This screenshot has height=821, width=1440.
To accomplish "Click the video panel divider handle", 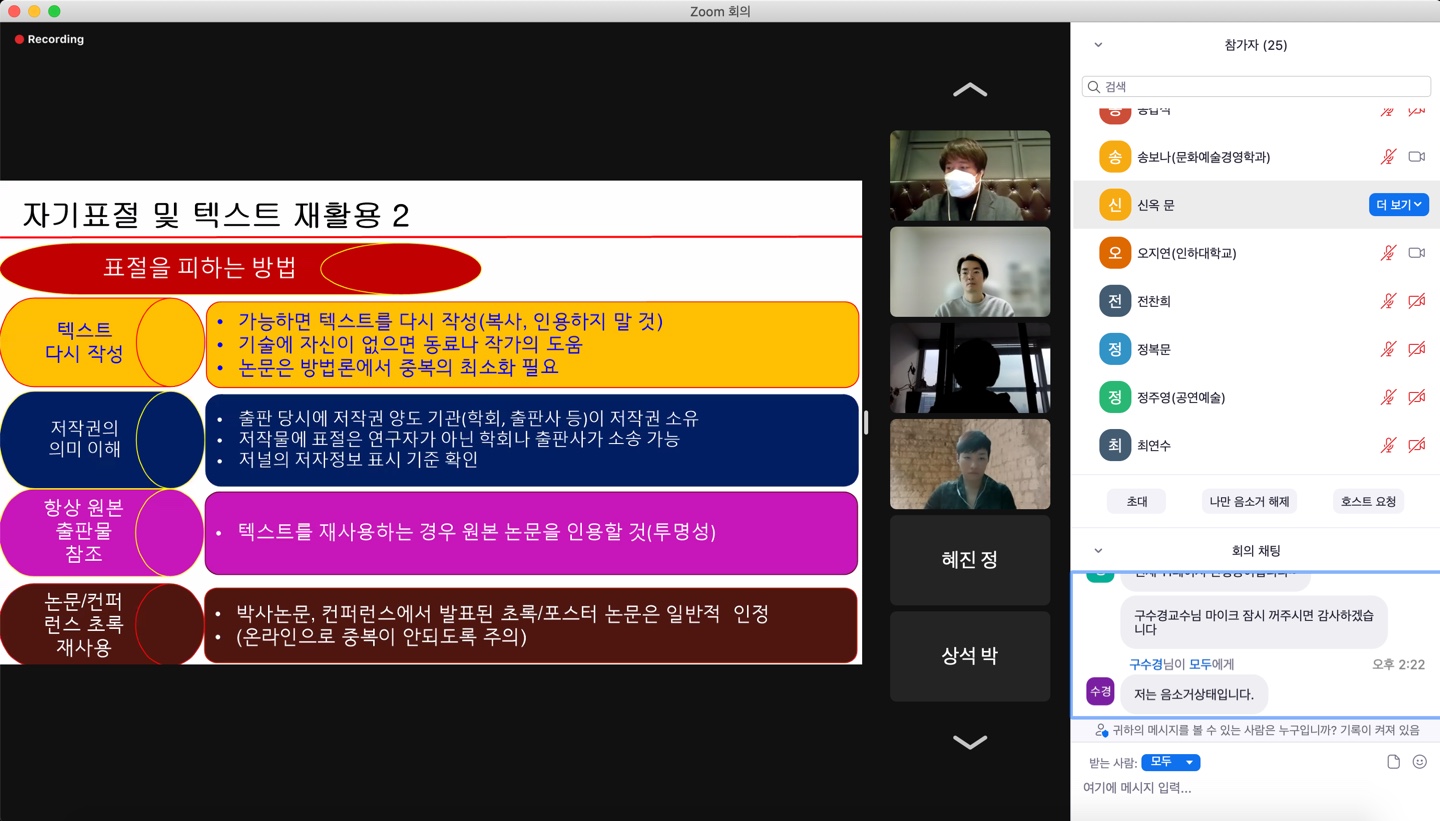I will [x=866, y=422].
